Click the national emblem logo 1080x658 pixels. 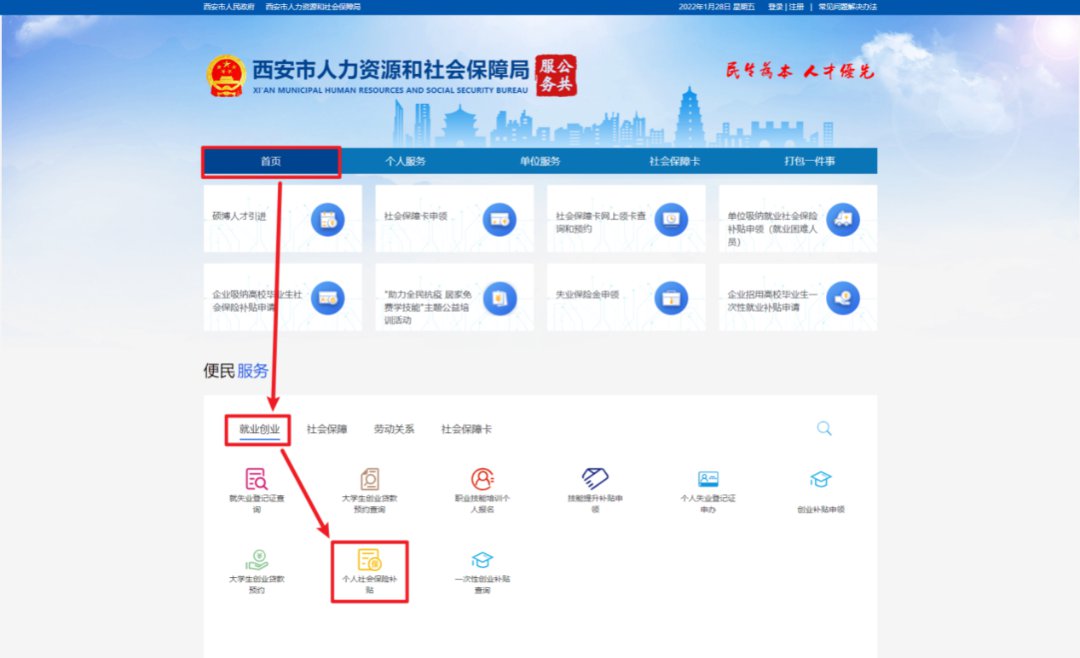pyautogui.click(x=226, y=76)
